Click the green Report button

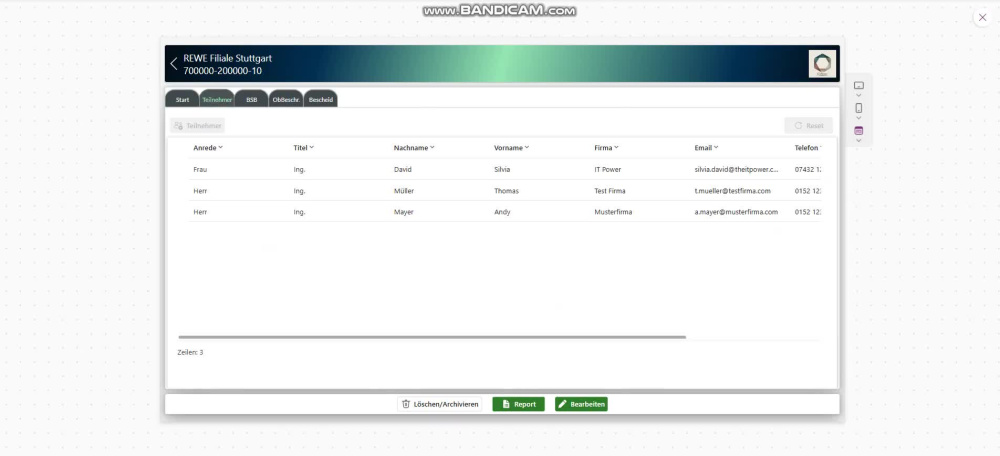click(x=518, y=404)
